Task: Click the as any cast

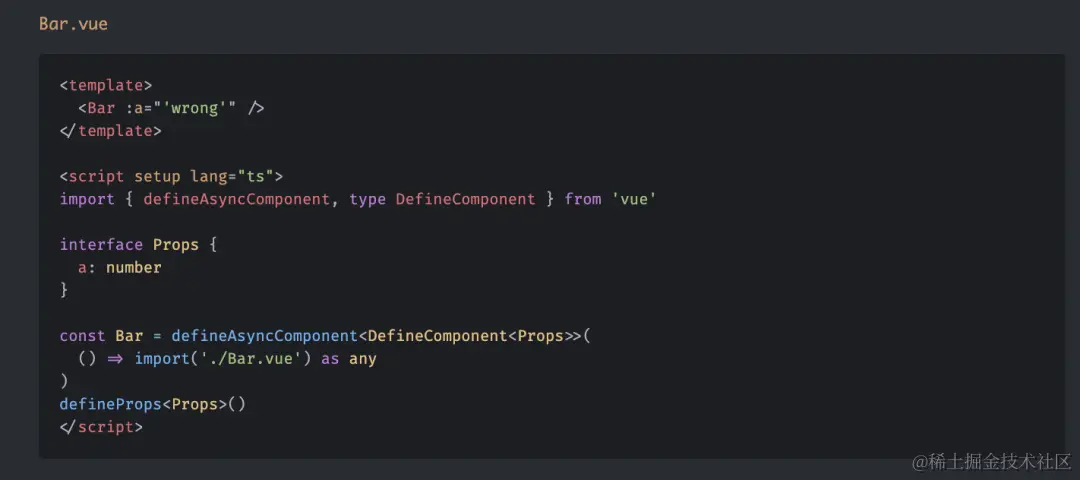Action: click(x=349, y=359)
